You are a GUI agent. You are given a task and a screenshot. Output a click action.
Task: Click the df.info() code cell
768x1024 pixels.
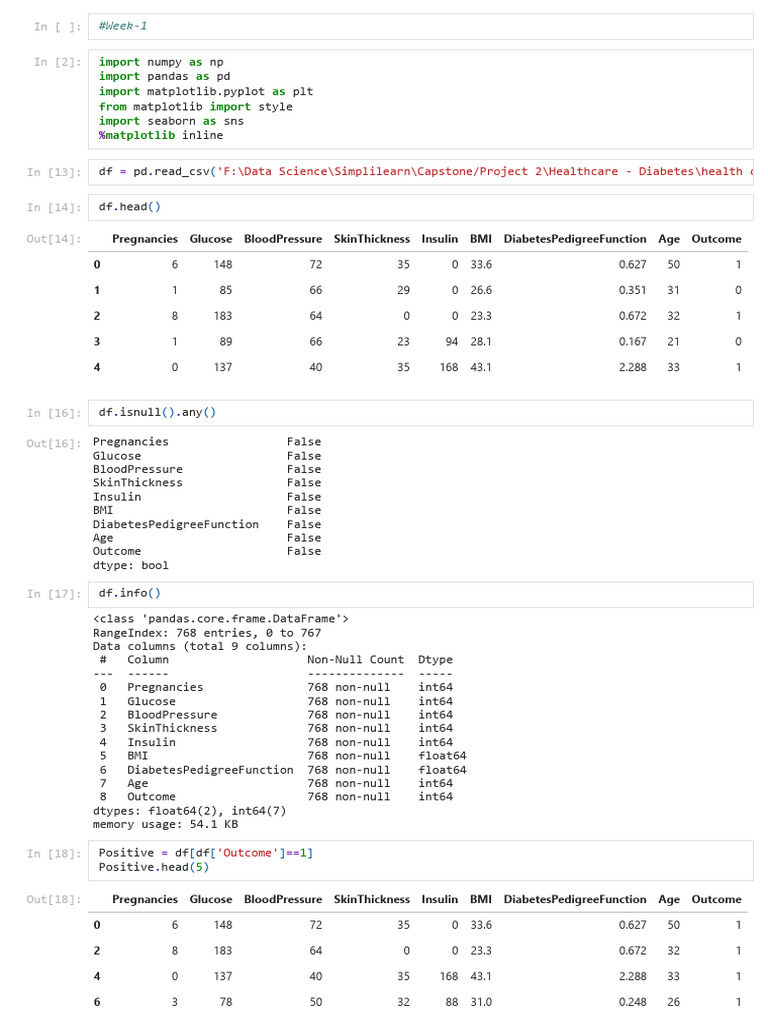[420, 593]
